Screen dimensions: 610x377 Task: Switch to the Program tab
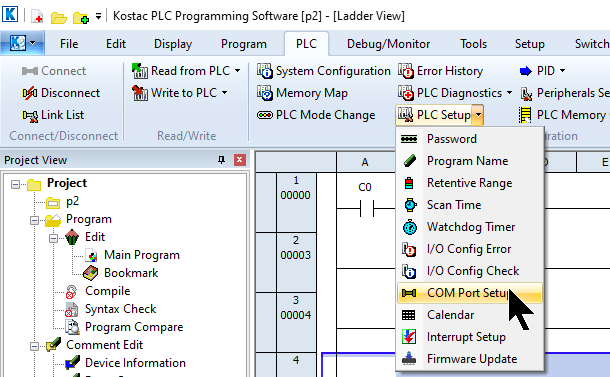[244, 44]
